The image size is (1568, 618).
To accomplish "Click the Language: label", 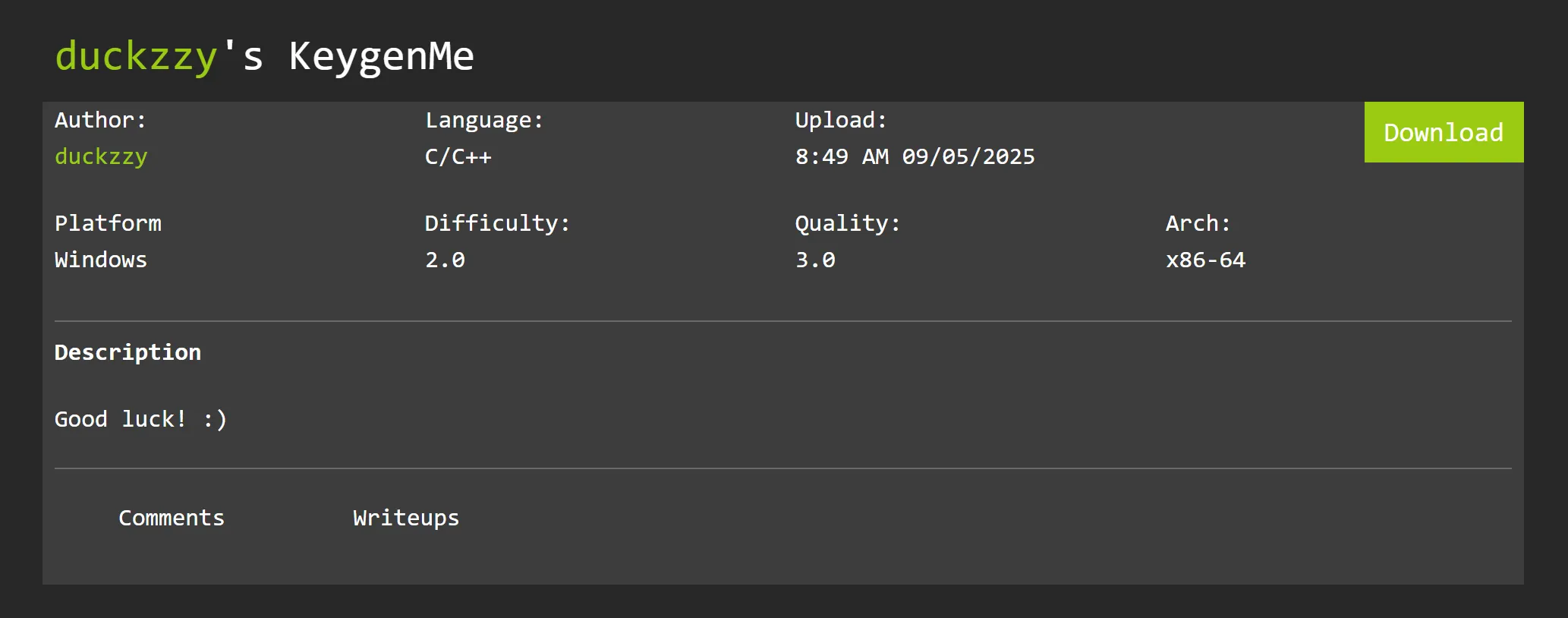I will (484, 120).
